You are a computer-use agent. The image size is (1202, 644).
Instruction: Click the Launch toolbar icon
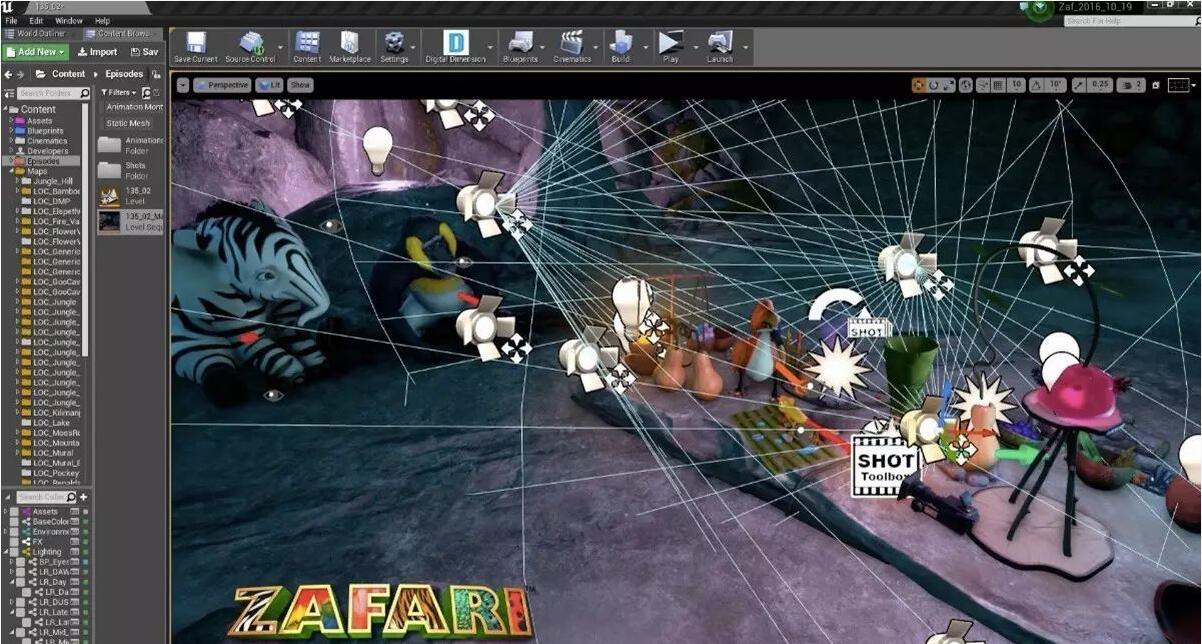coord(719,46)
